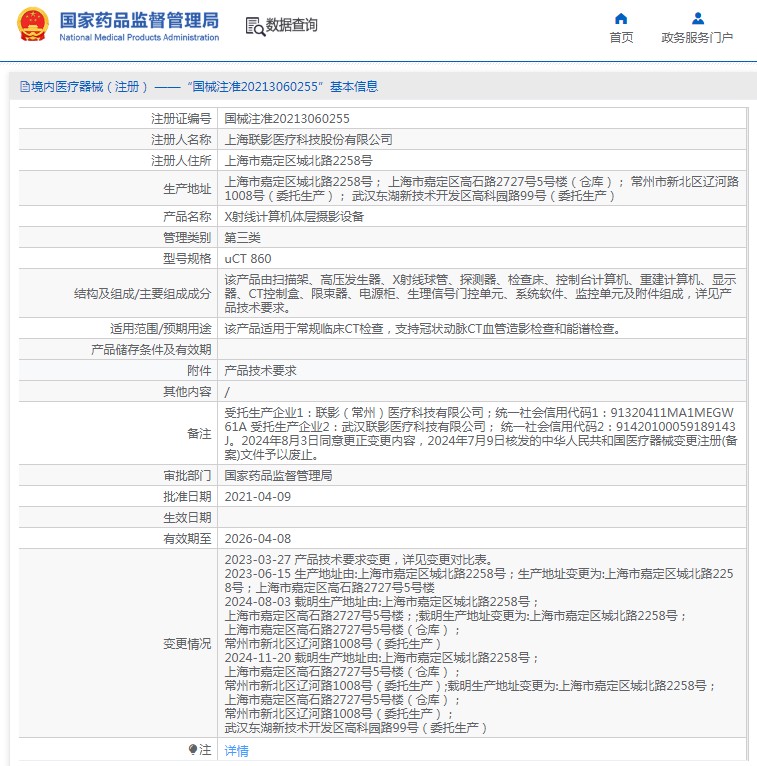Click the 其他内容 label
The width and height of the screenshot is (757, 766).
point(187,392)
